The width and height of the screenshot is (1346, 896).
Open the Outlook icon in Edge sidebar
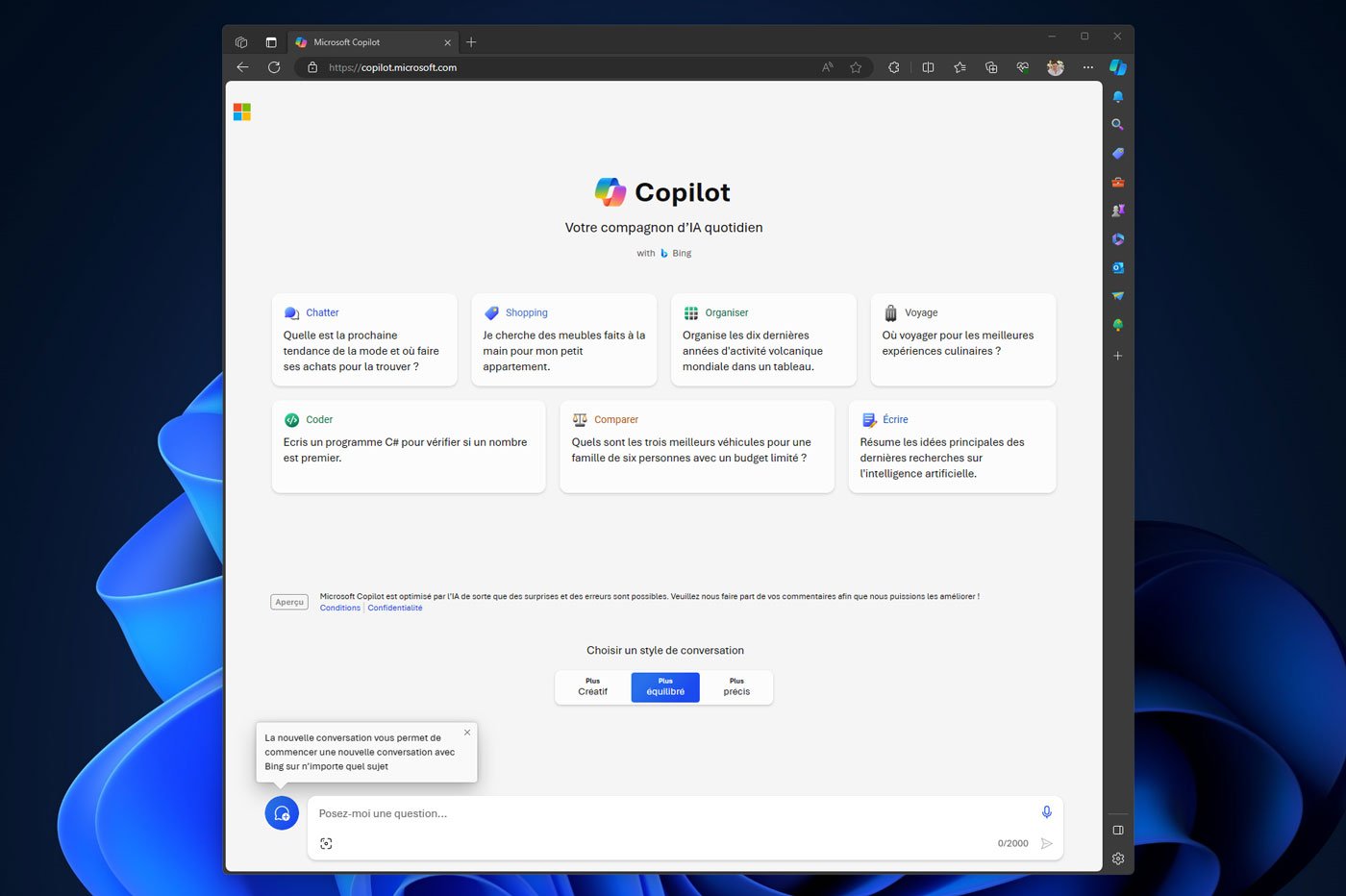click(x=1117, y=268)
